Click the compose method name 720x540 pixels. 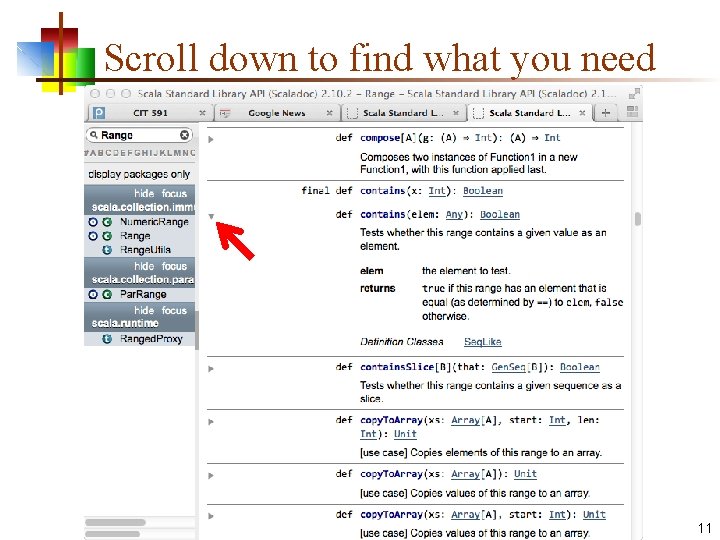380,138
